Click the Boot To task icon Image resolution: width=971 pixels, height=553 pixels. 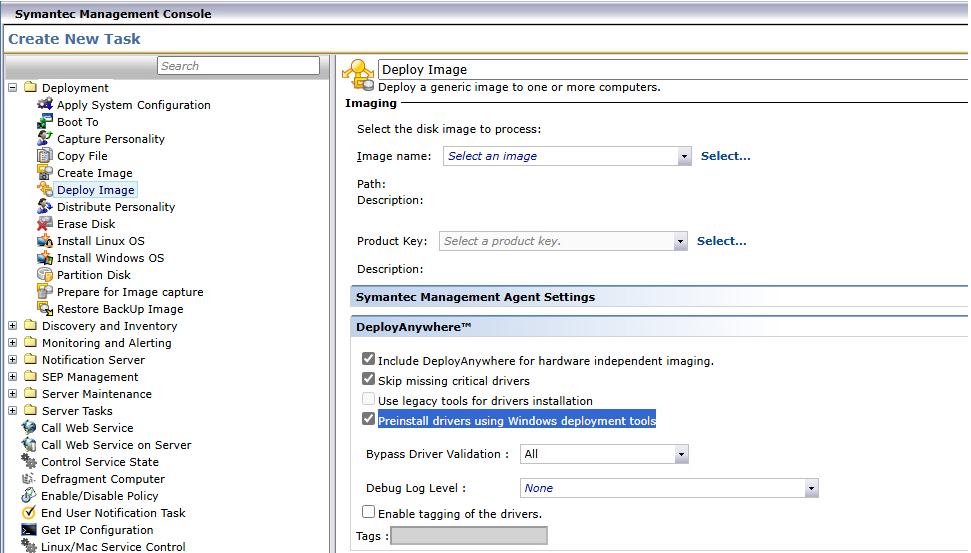click(45, 122)
